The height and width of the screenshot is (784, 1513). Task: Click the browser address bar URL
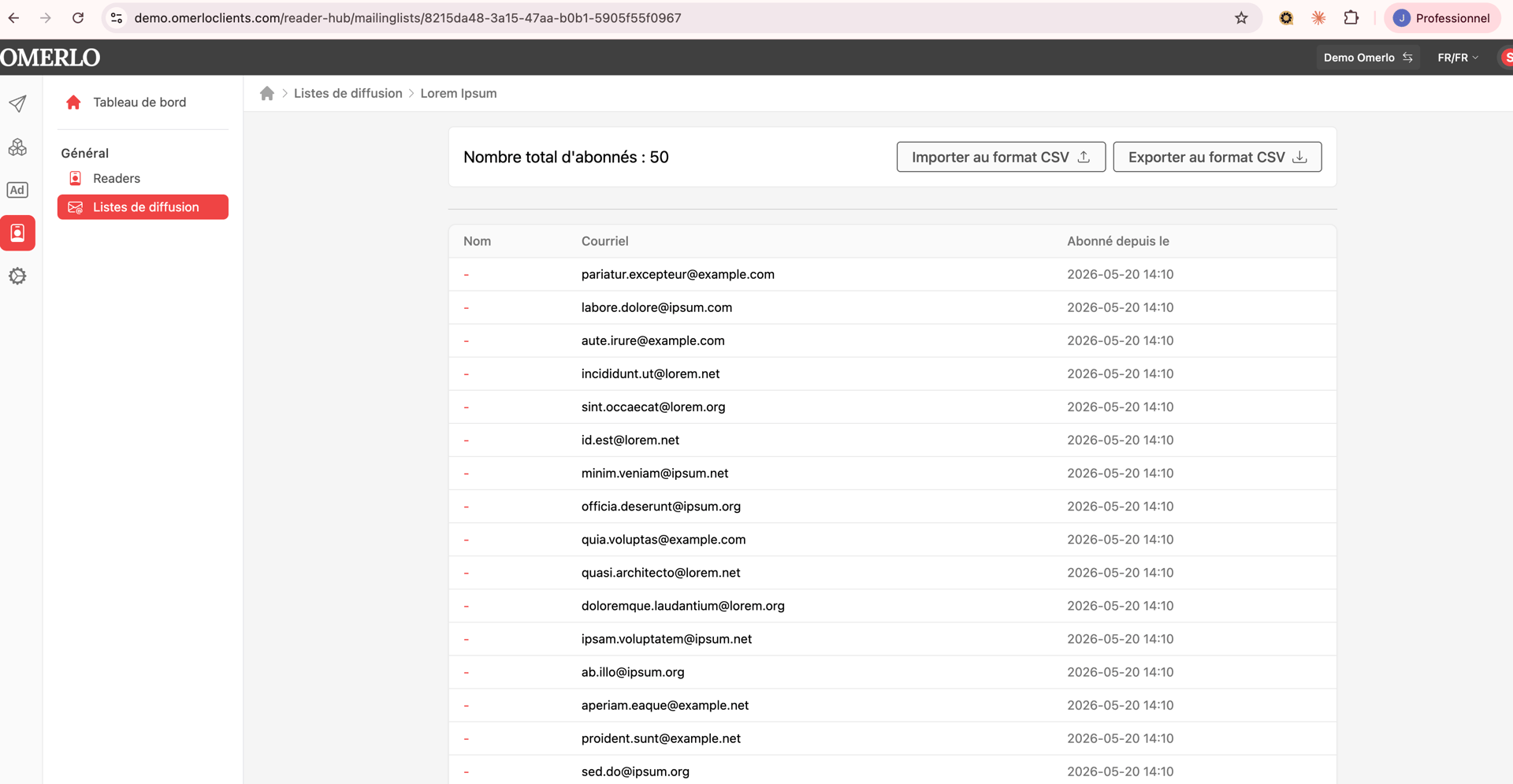(x=407, y=17)
